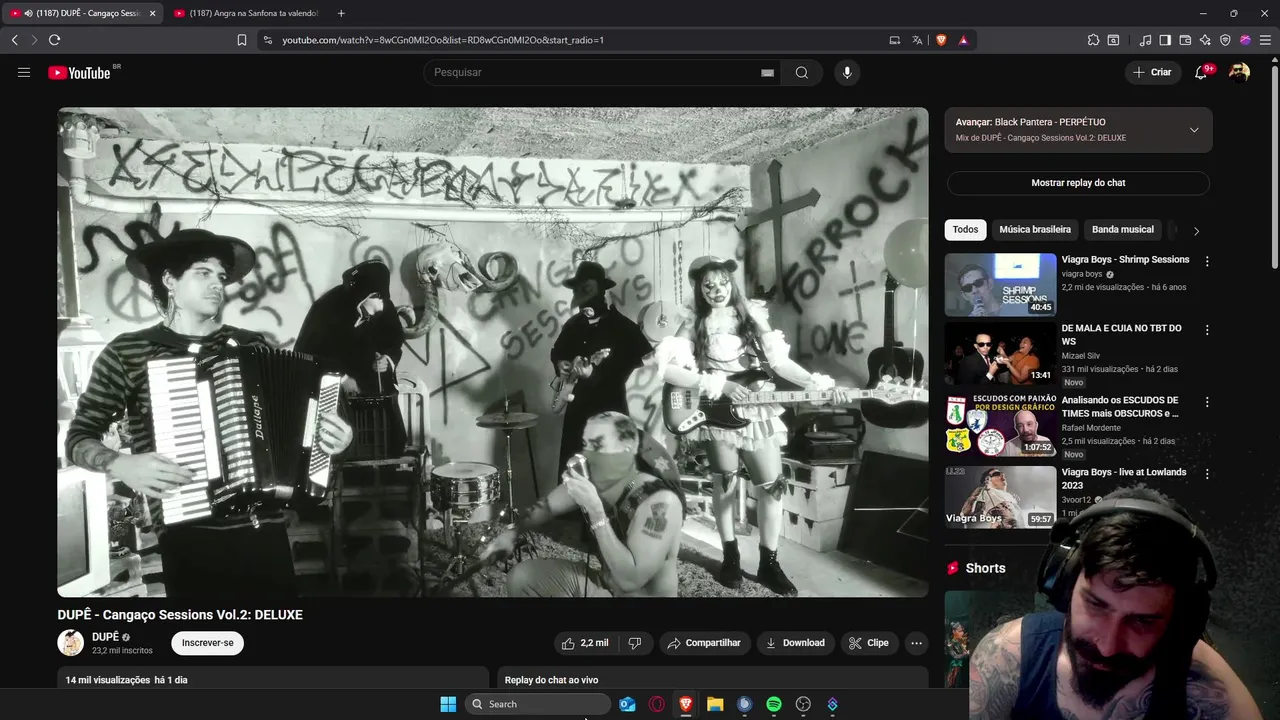Start voice search with the microphone

(x=847, y=72)
